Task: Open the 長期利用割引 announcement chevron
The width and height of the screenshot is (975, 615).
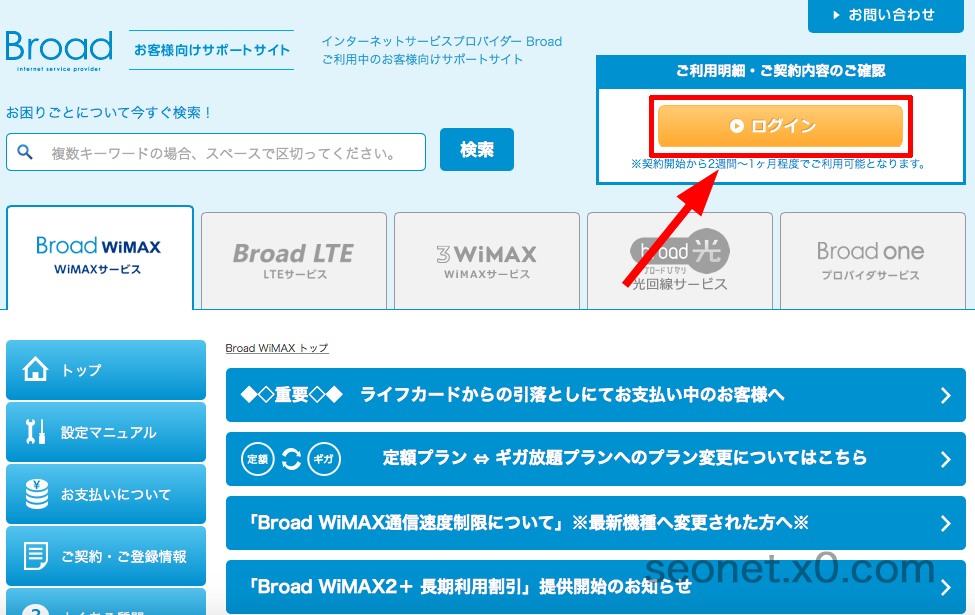Action: [x=946, y=587]
